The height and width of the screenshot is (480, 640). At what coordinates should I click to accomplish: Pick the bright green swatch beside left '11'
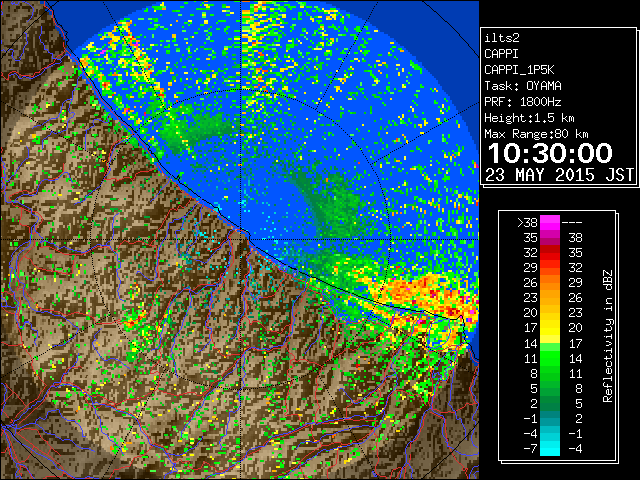tap(550, 358)
